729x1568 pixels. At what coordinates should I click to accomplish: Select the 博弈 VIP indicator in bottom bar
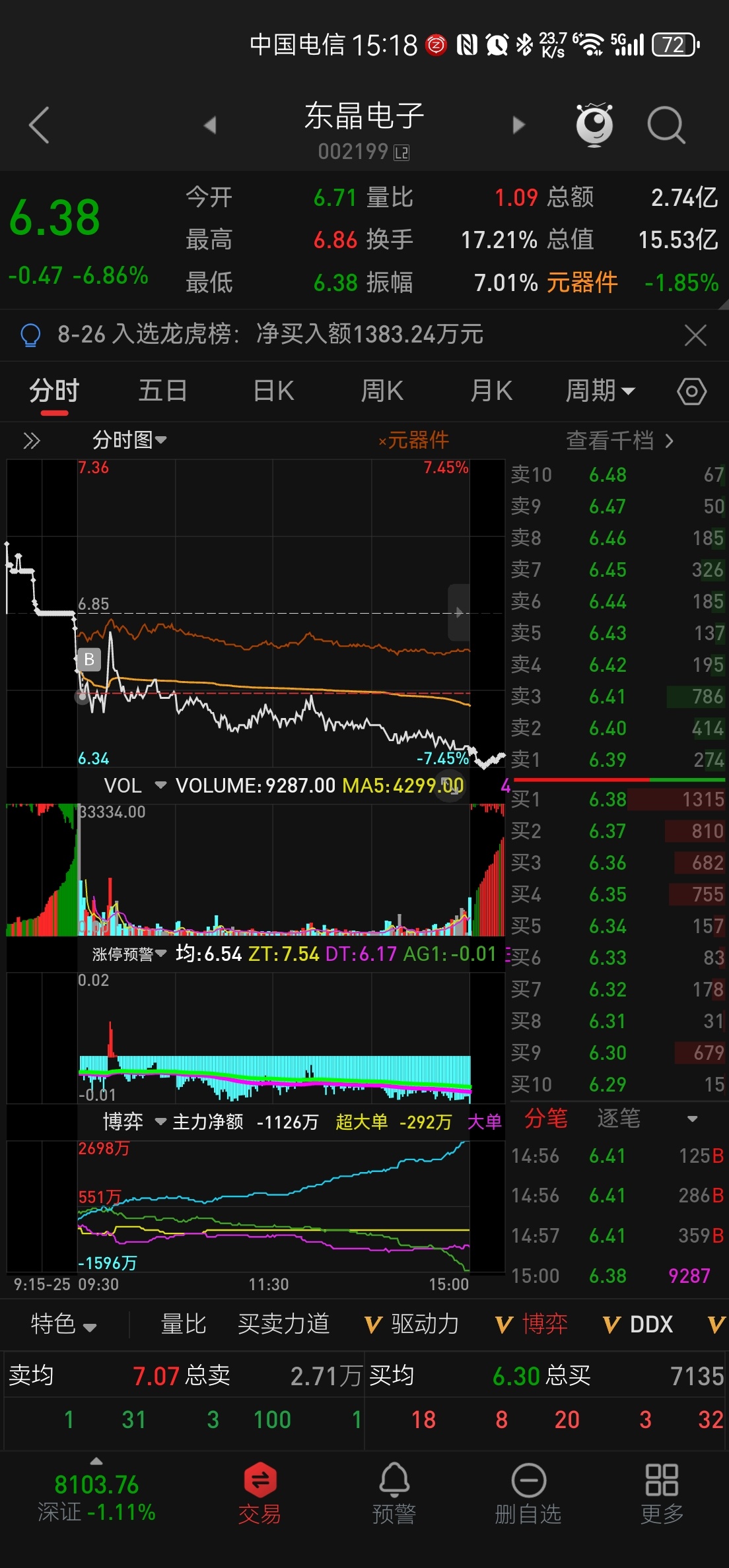[532, 1324]
